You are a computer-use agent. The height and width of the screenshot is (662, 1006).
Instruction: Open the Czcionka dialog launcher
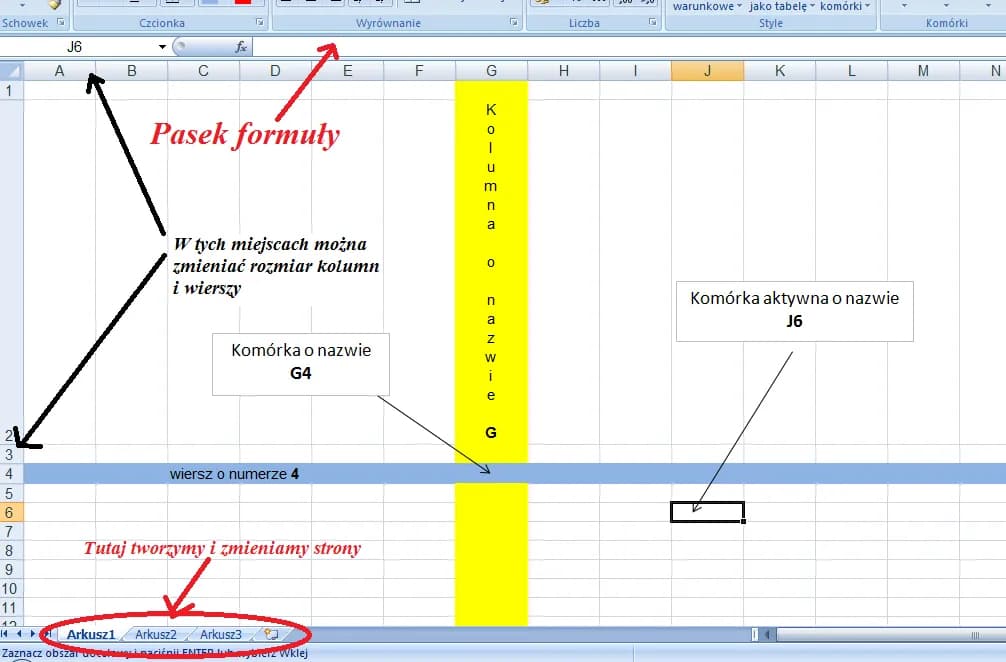point(258,22)
